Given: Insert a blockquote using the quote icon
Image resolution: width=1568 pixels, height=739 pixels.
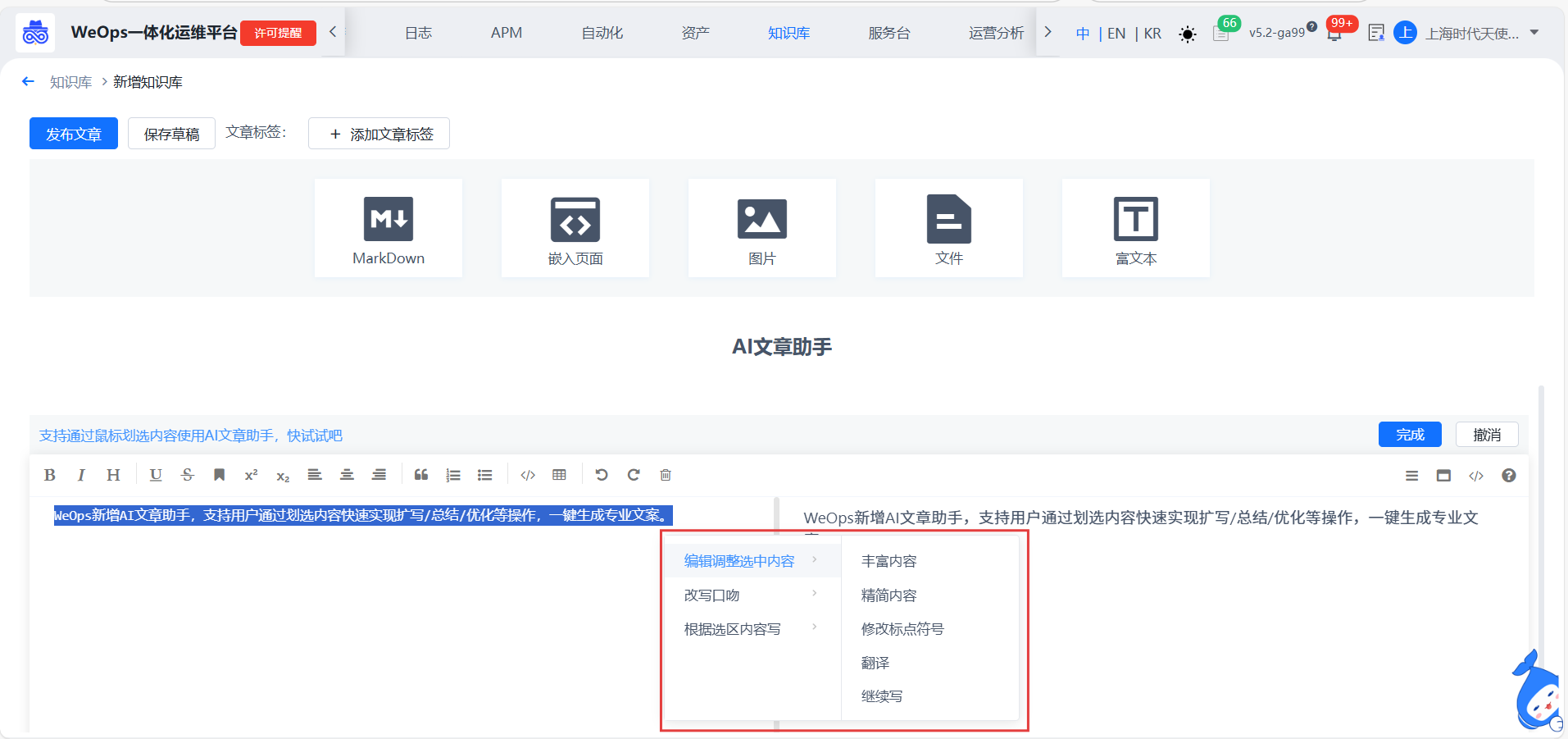Looking at the screenshot, I should click(x=421, y=475).
